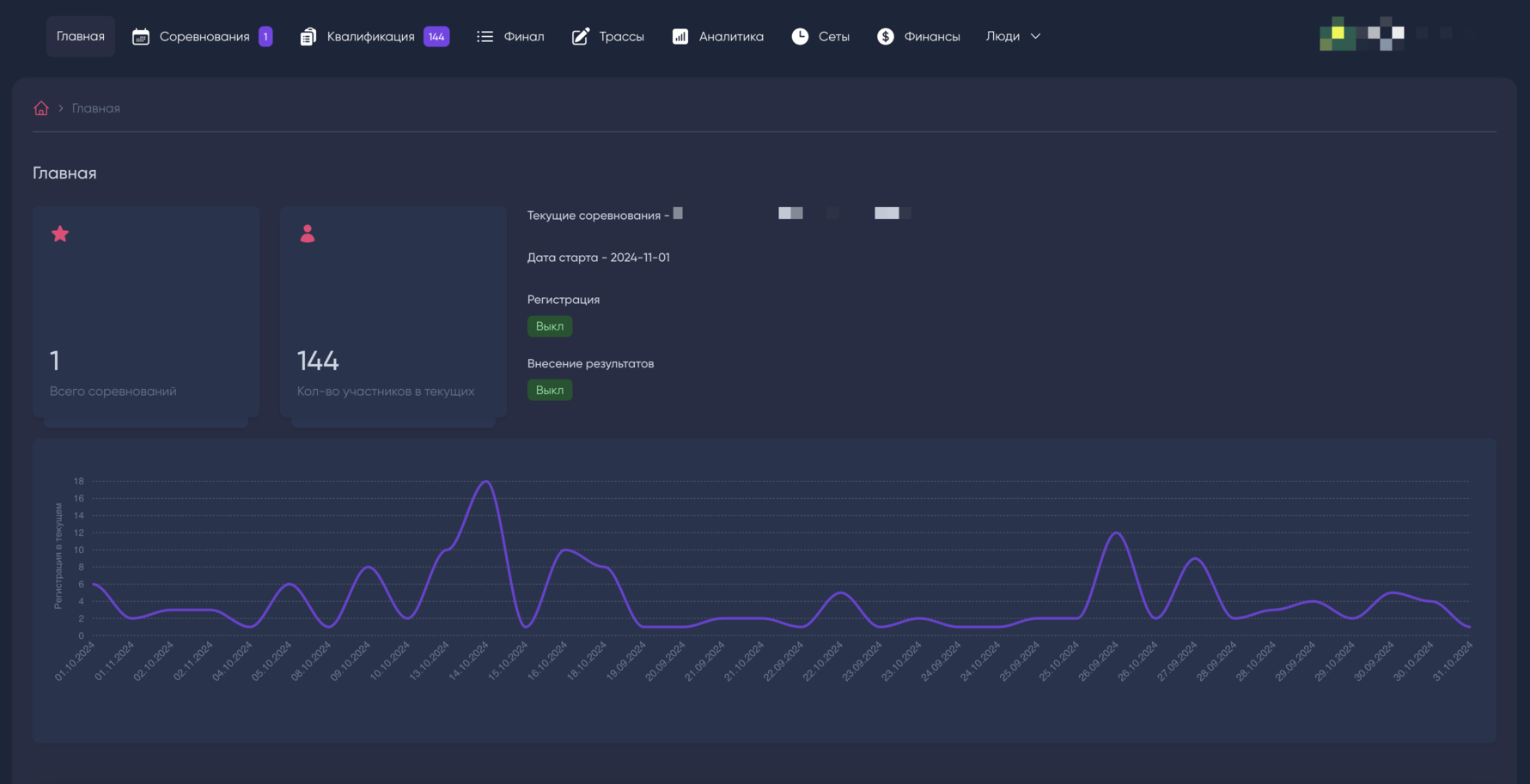Click the pink star icon on competitions card
The width and height of the screenshot is (1530, 784).
tap(60, 234)
